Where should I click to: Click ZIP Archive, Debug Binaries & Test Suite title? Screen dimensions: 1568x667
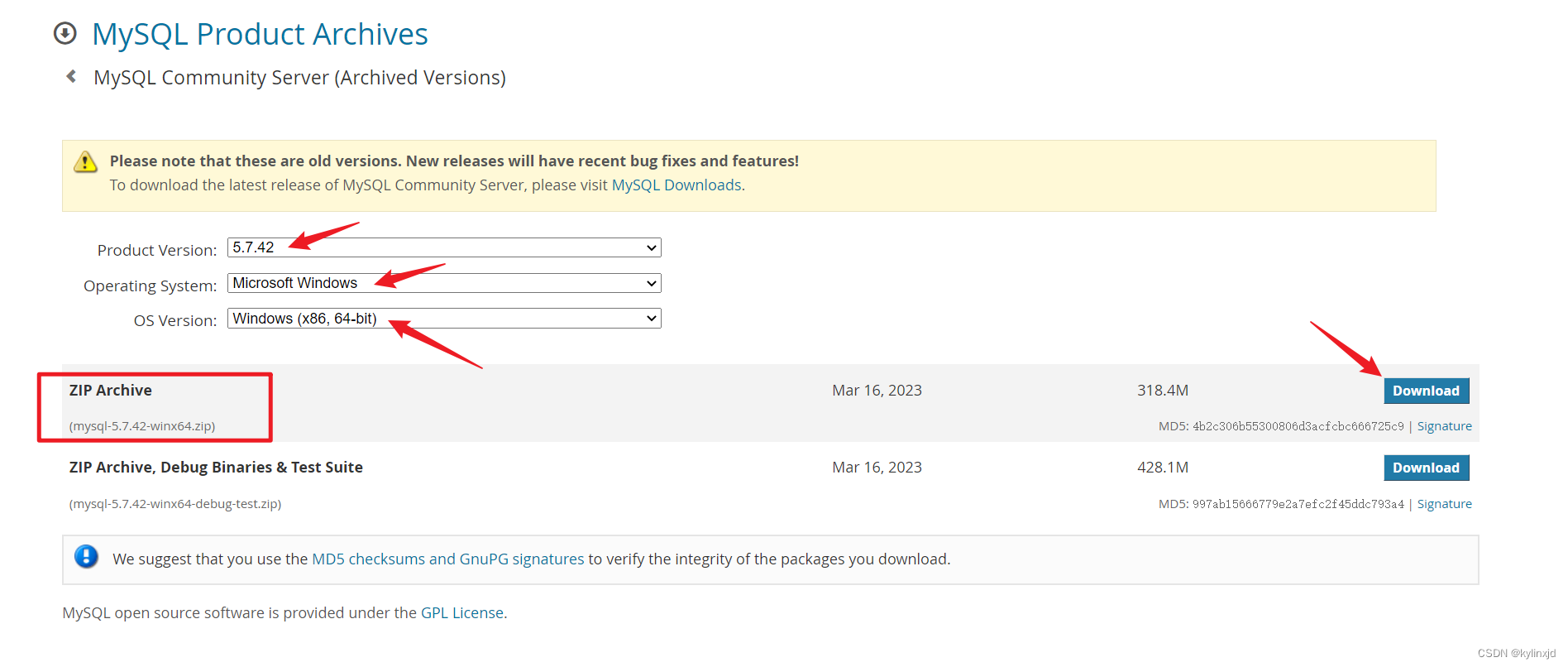pyautogui.click(x=216, y=468)
